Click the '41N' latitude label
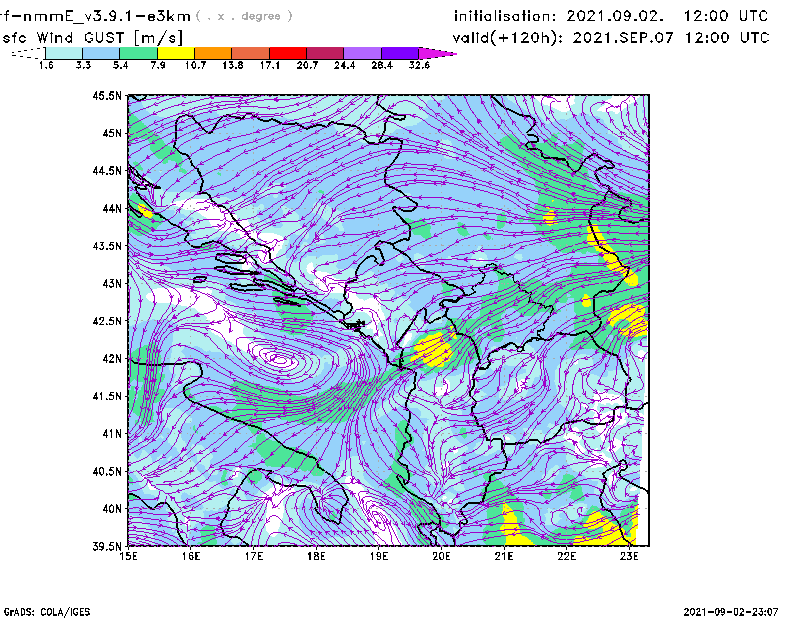 (112, 434)
